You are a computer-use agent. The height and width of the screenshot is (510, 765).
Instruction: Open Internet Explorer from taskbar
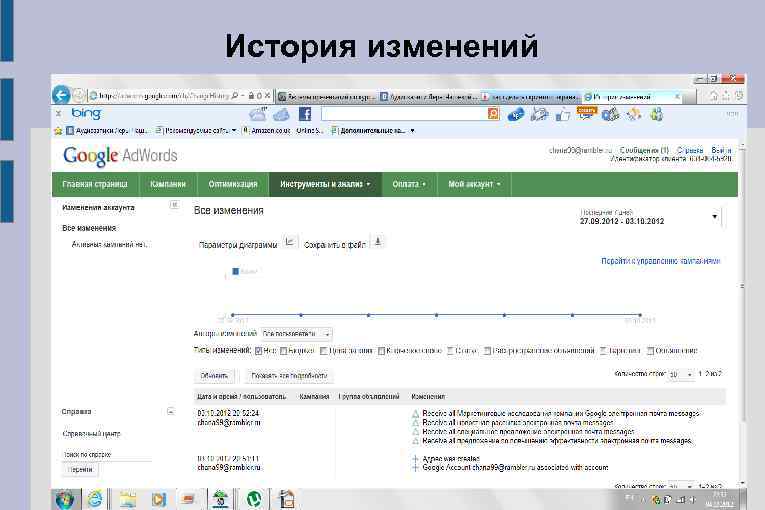click(x=95, y=499)
